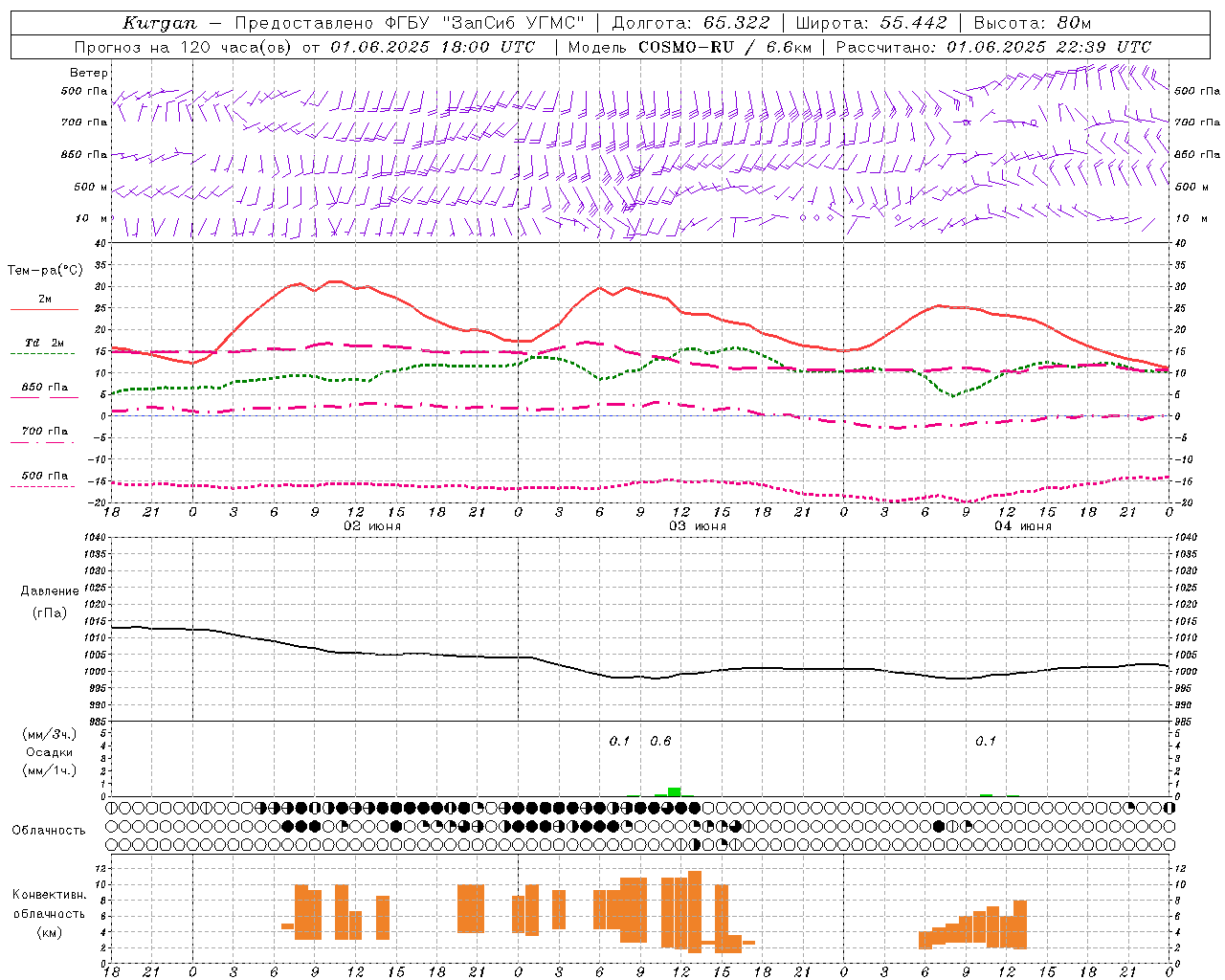Screen dimensions: 1225x980
Task: Click the "700 гПа" entry in the temperature legend
Action: point(45,431)
